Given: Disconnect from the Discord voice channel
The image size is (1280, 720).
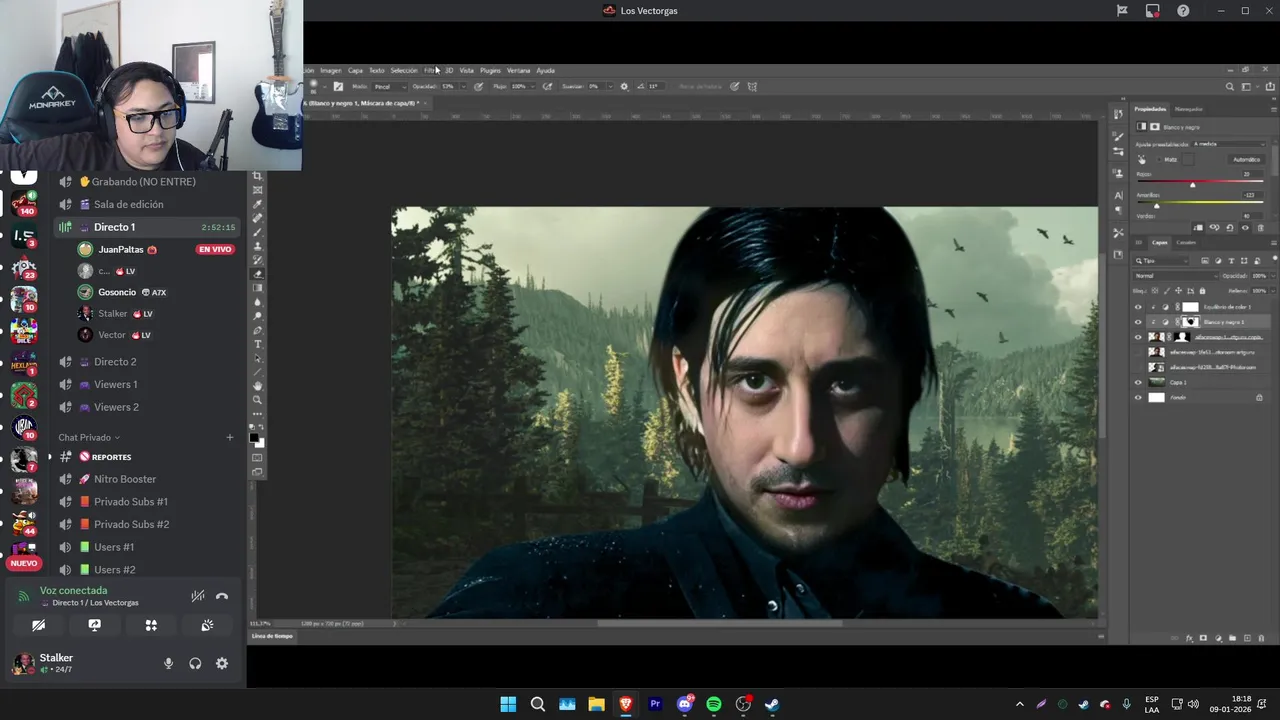Looking at the screenshot, I should tap(222, 596).
